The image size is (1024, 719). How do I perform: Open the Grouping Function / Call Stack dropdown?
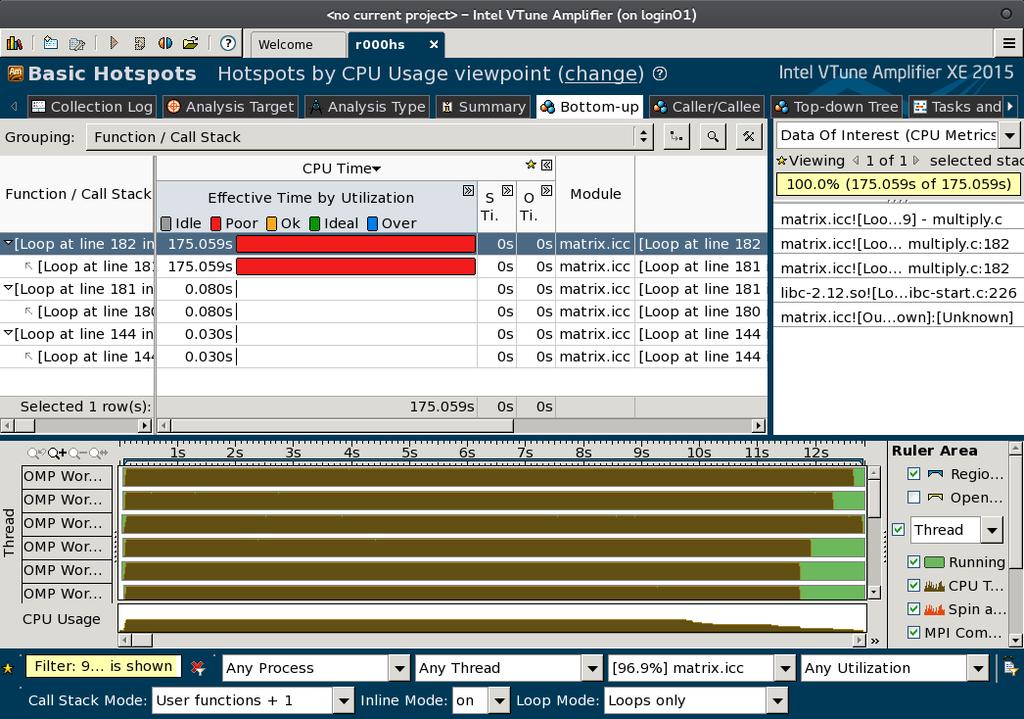click(x=370, y=137)
